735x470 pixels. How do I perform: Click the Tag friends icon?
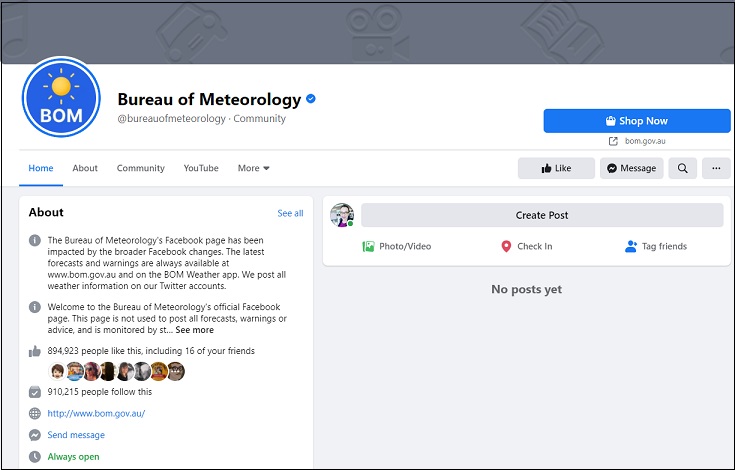click(x=630, y=246)
